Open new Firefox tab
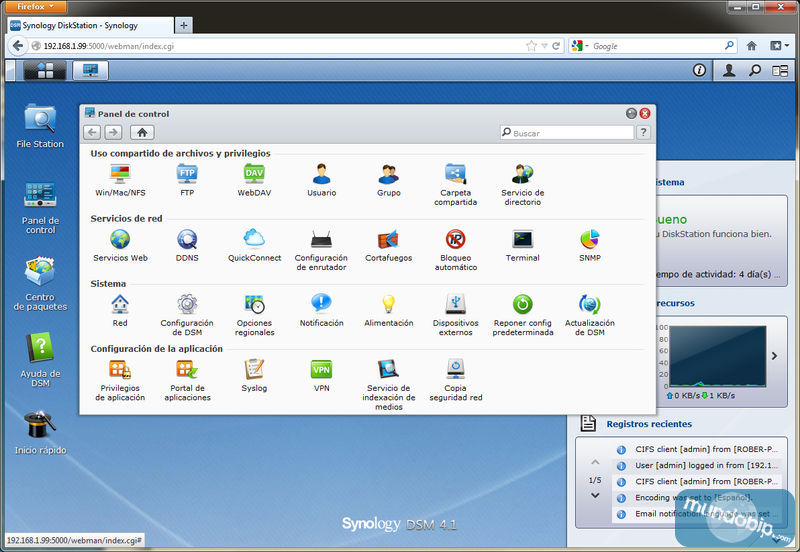The image size is (800, 552). tap(184, 25)
